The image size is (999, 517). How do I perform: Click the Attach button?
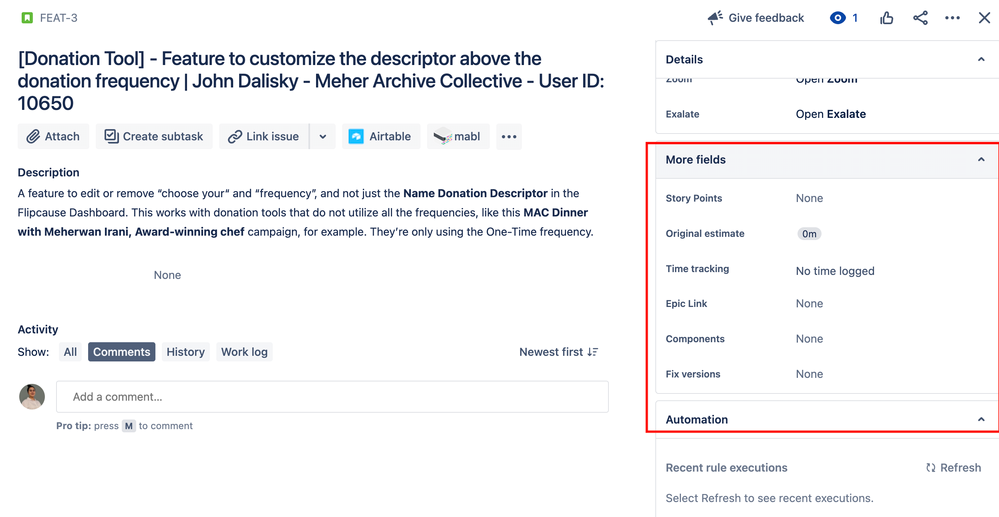click(54, 136)
